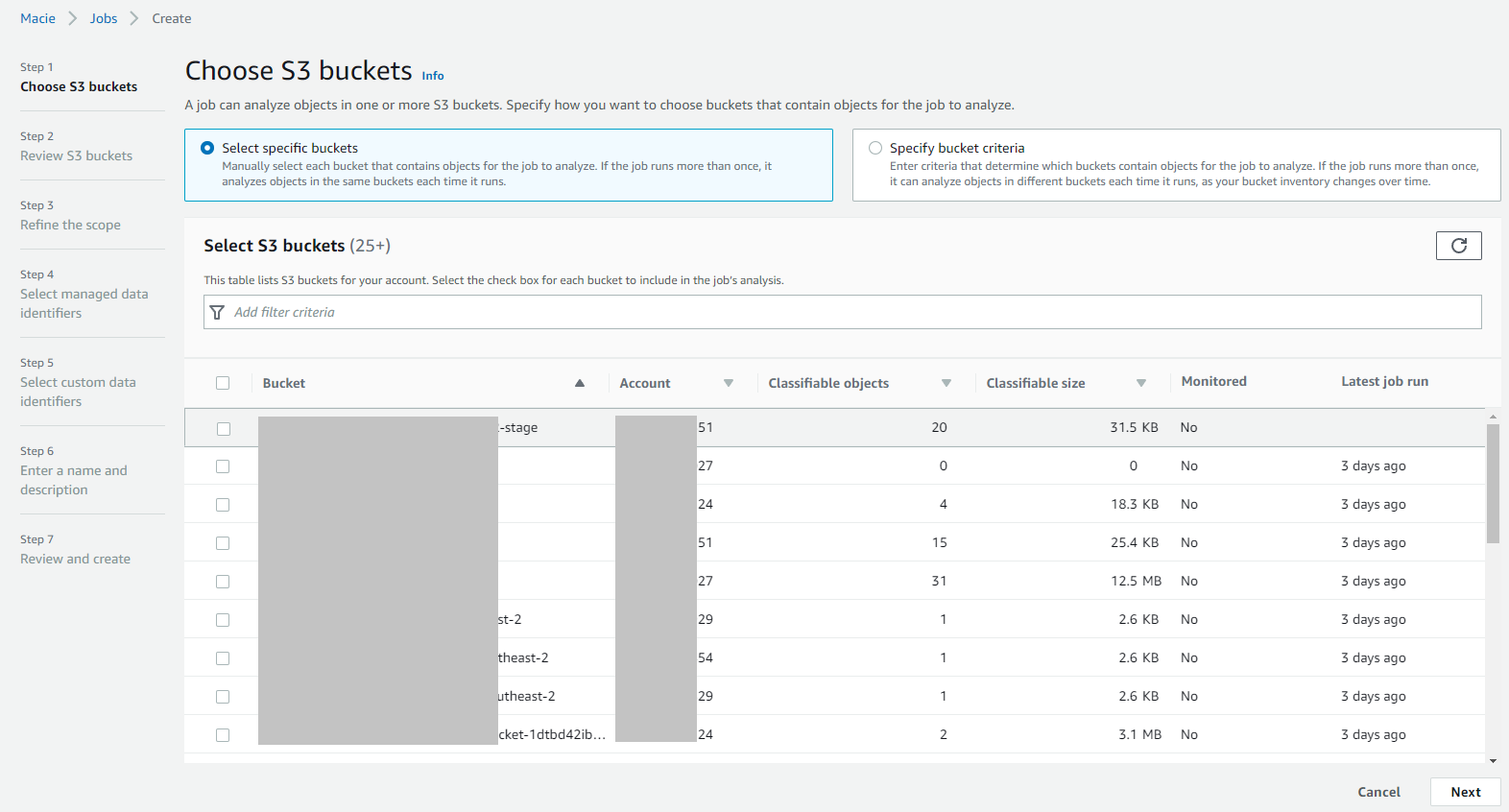Select the 'Select specific buckets' radio option
Screen dimensions: 1509x812
point(207,148)
